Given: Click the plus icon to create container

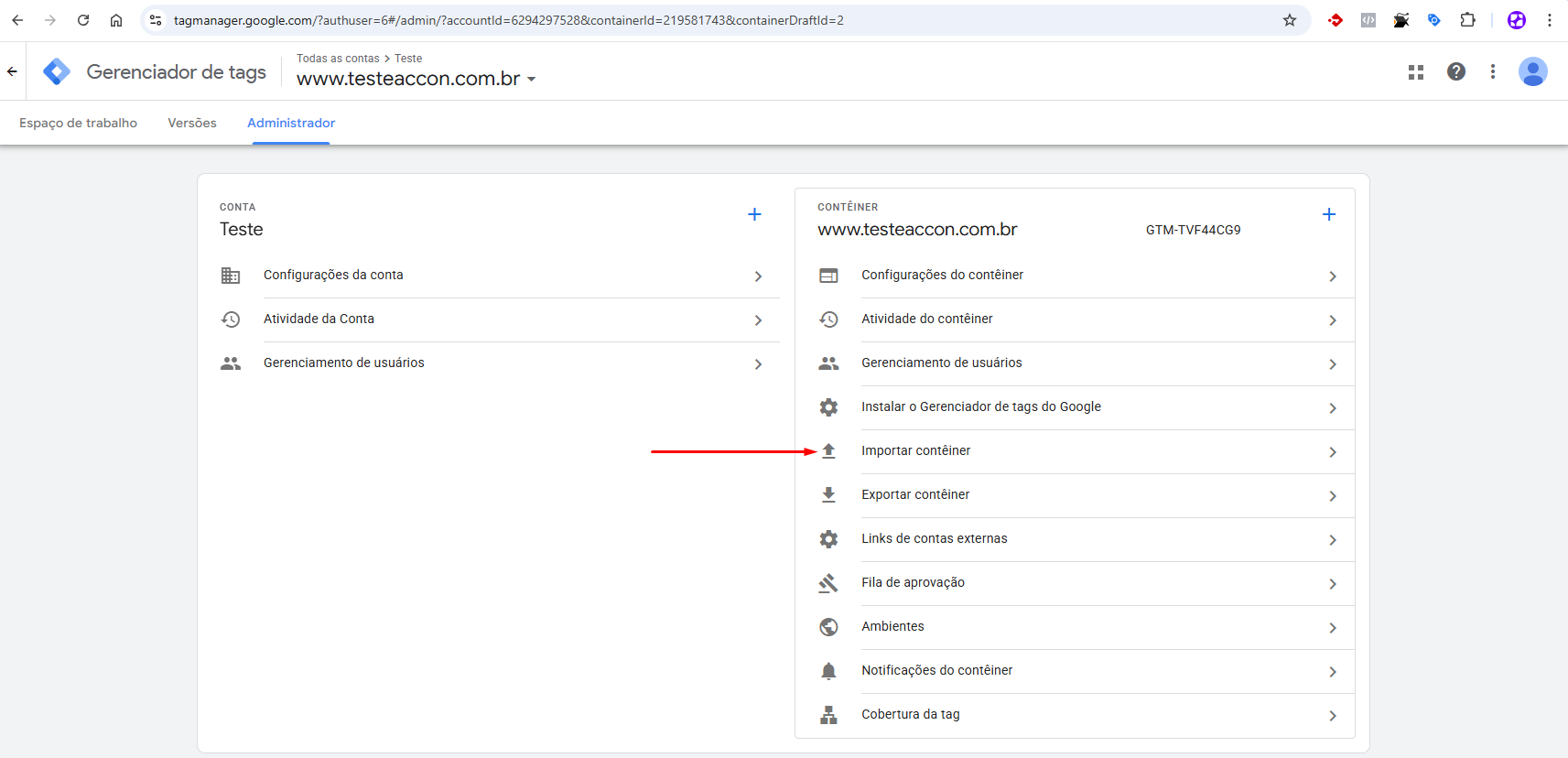Looking at the screenshot, I should tap(1329, 214).
